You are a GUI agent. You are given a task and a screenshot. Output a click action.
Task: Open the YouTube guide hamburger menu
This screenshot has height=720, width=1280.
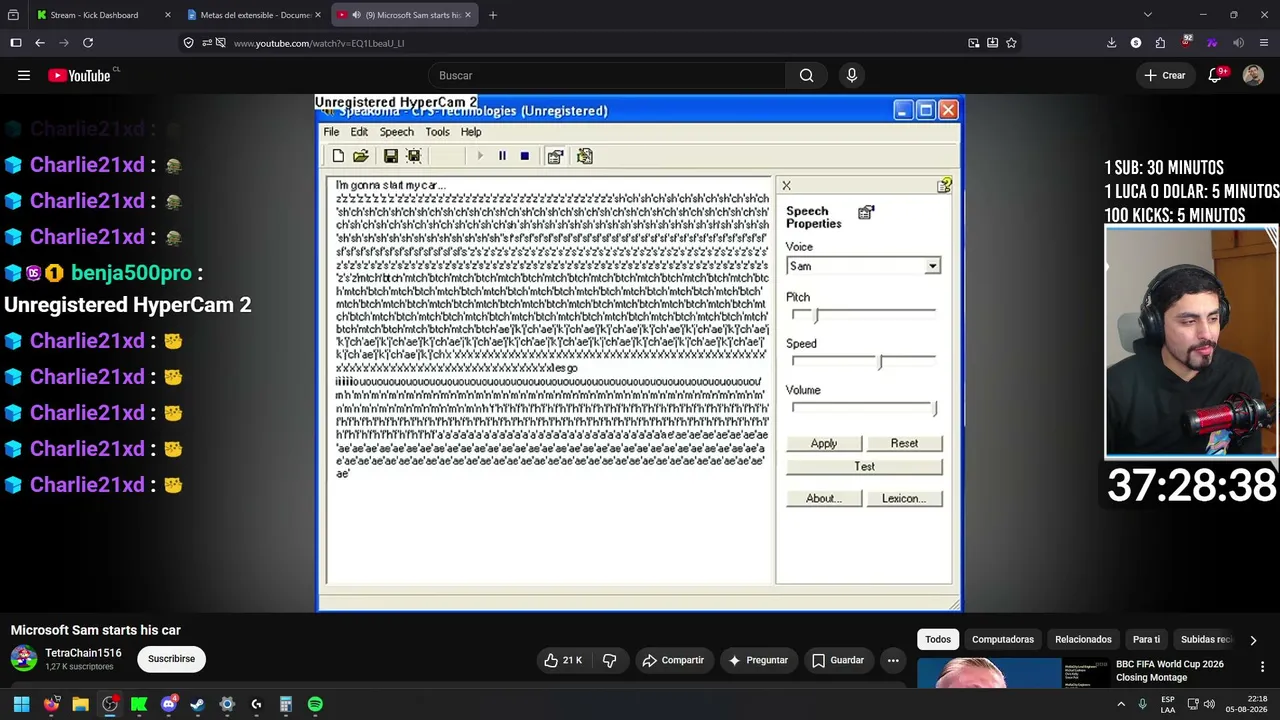[24, 75]
